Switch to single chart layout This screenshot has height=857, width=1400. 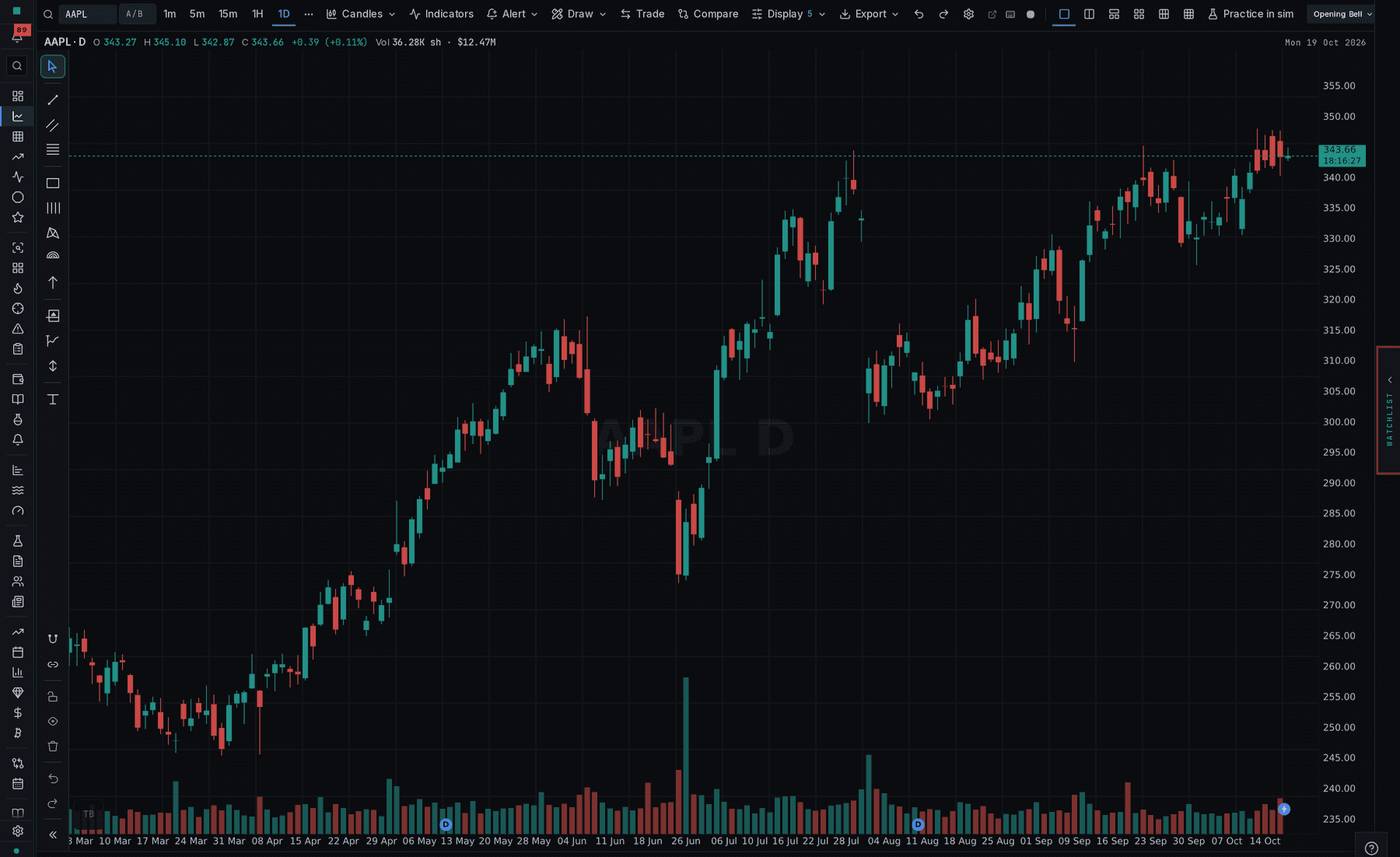coord(1064,14)
